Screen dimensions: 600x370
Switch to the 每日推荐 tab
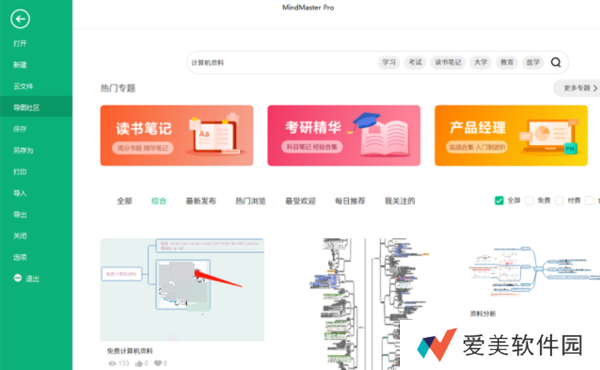point(350,201)
